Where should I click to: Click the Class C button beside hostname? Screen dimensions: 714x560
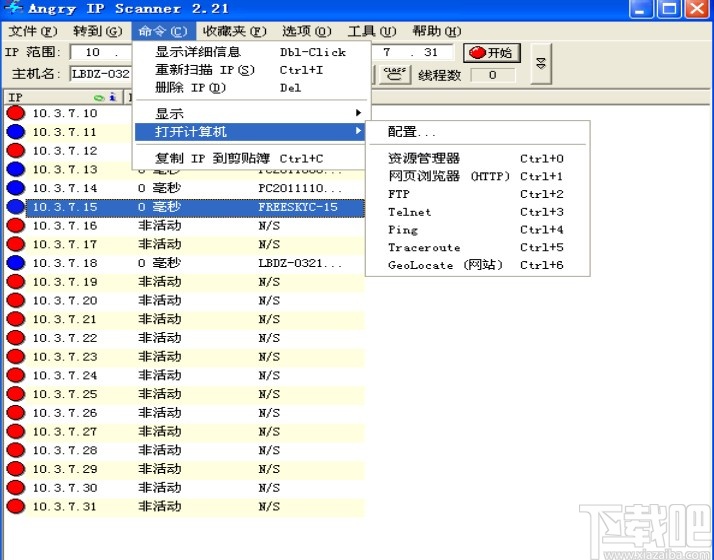pos(395,74)
